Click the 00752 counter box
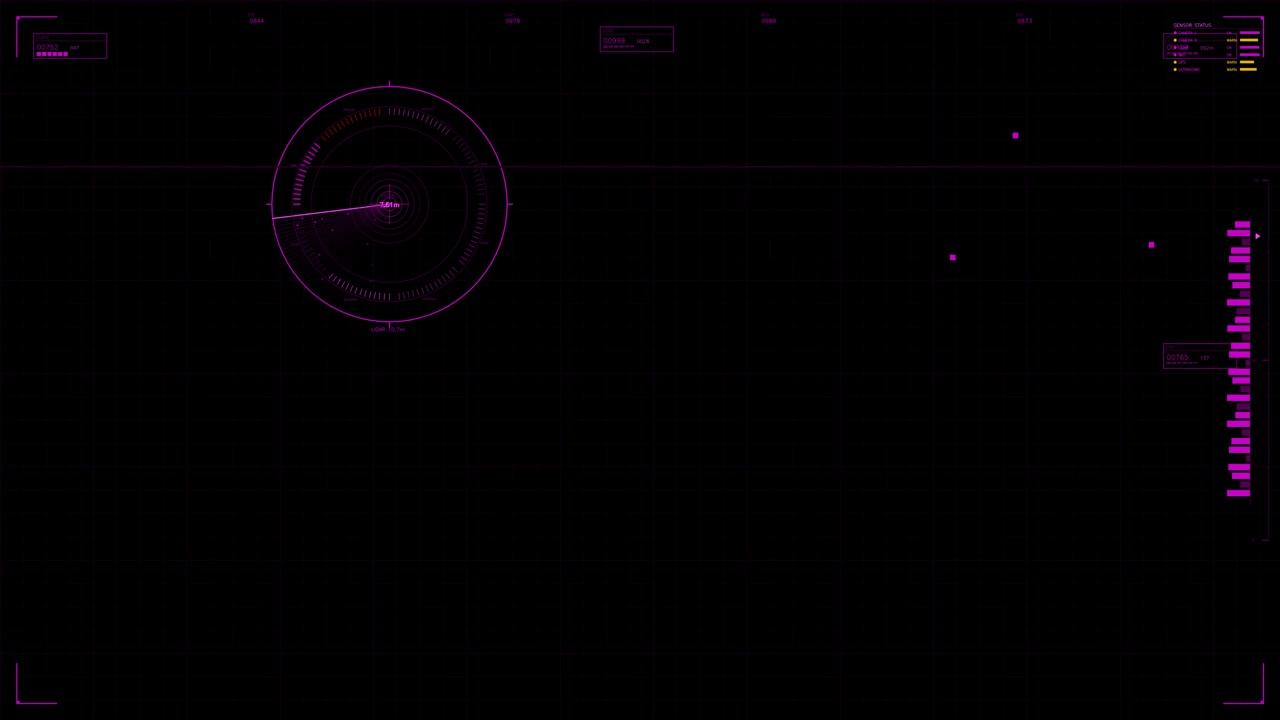 70,46
